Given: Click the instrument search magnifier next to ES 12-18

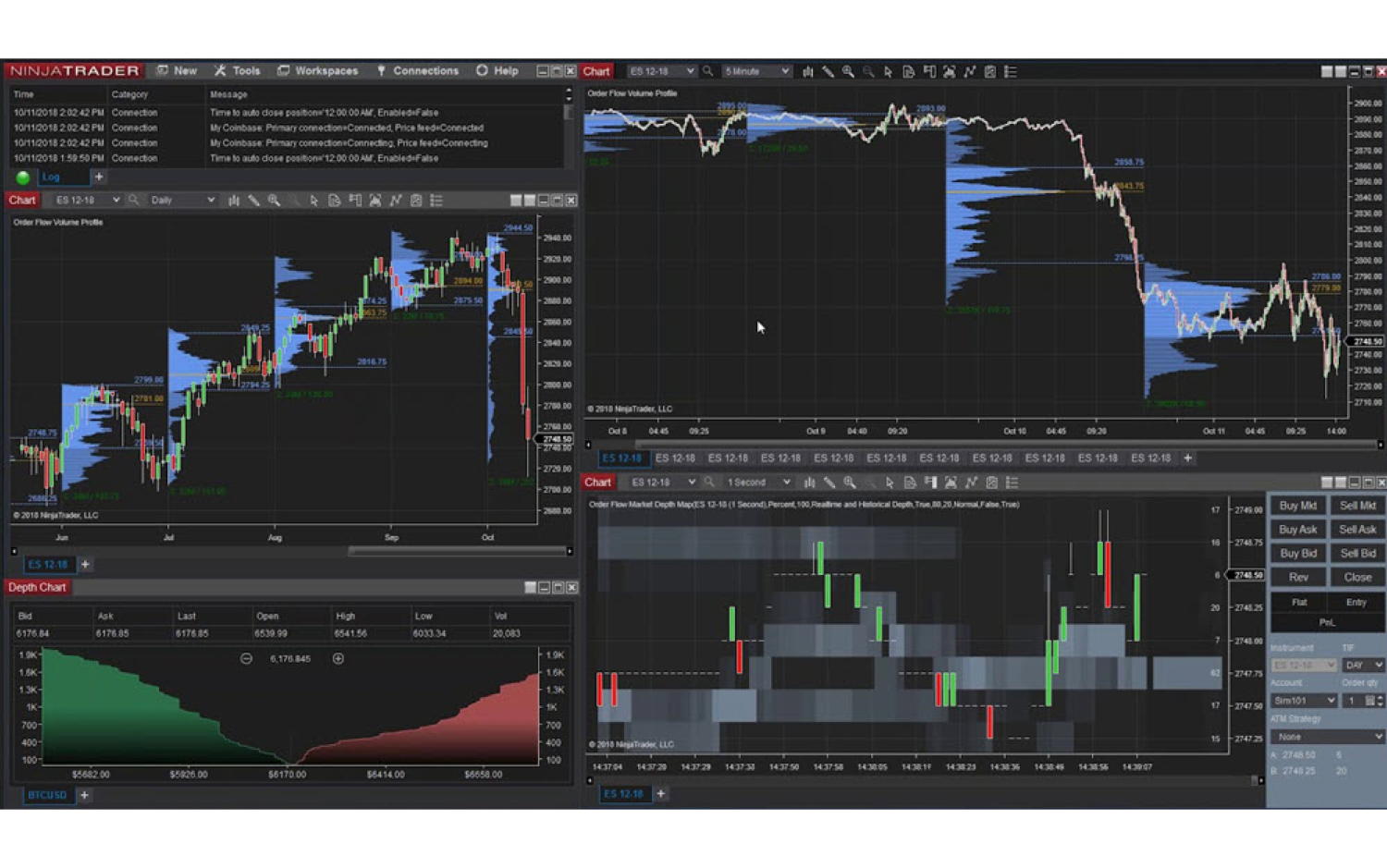Looking at the screenshot, I should [x=707, y=70].
